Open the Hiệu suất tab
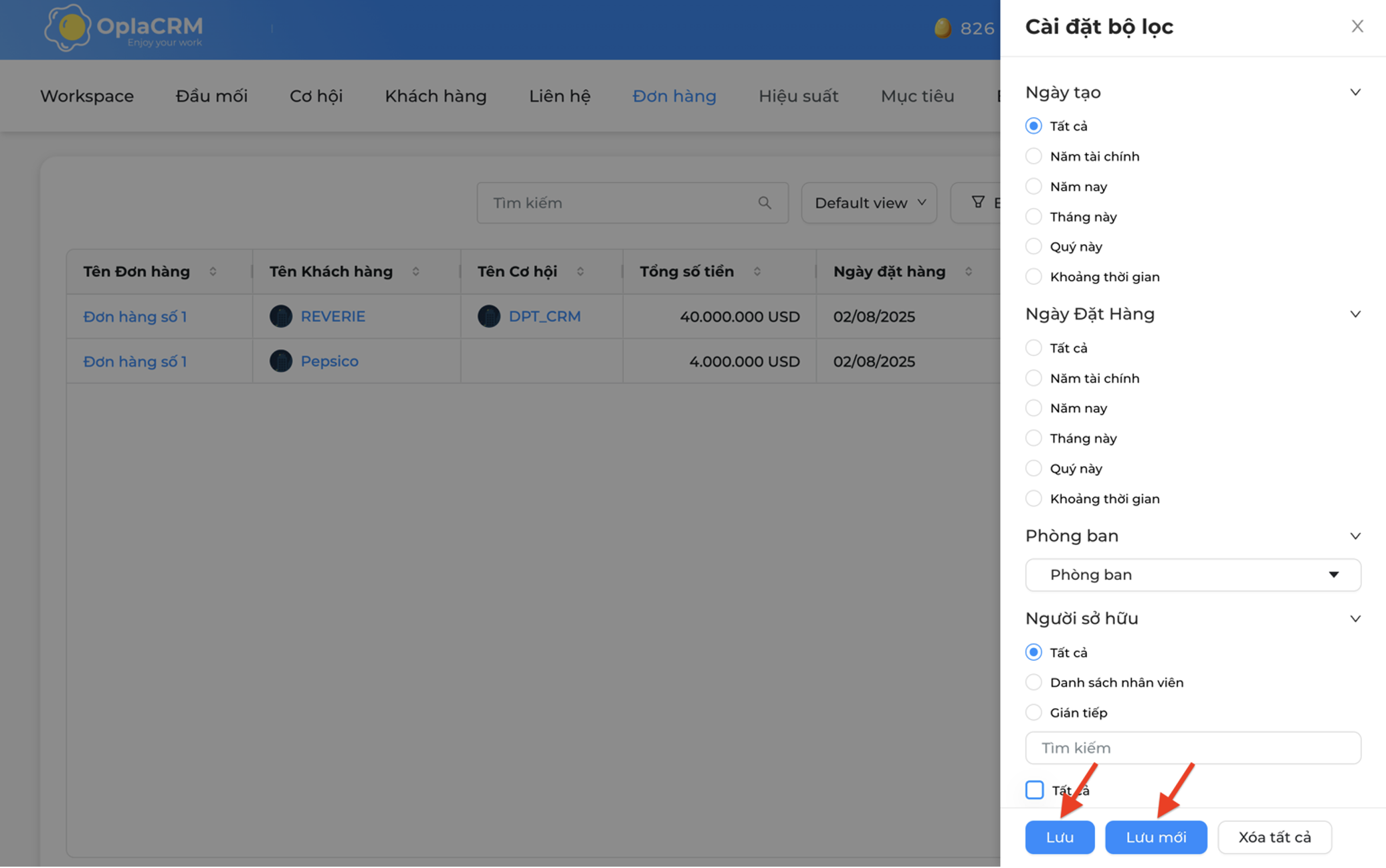Viewport: 1386px width, 868px height. 798,96
